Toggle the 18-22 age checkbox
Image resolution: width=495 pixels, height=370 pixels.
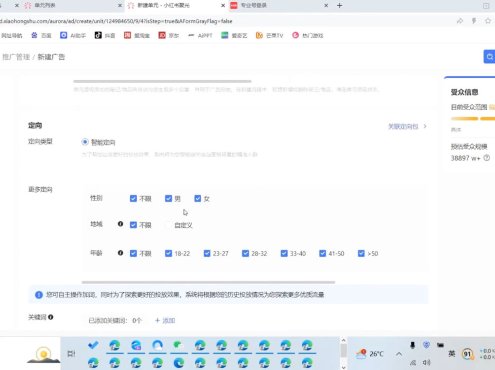168,253
